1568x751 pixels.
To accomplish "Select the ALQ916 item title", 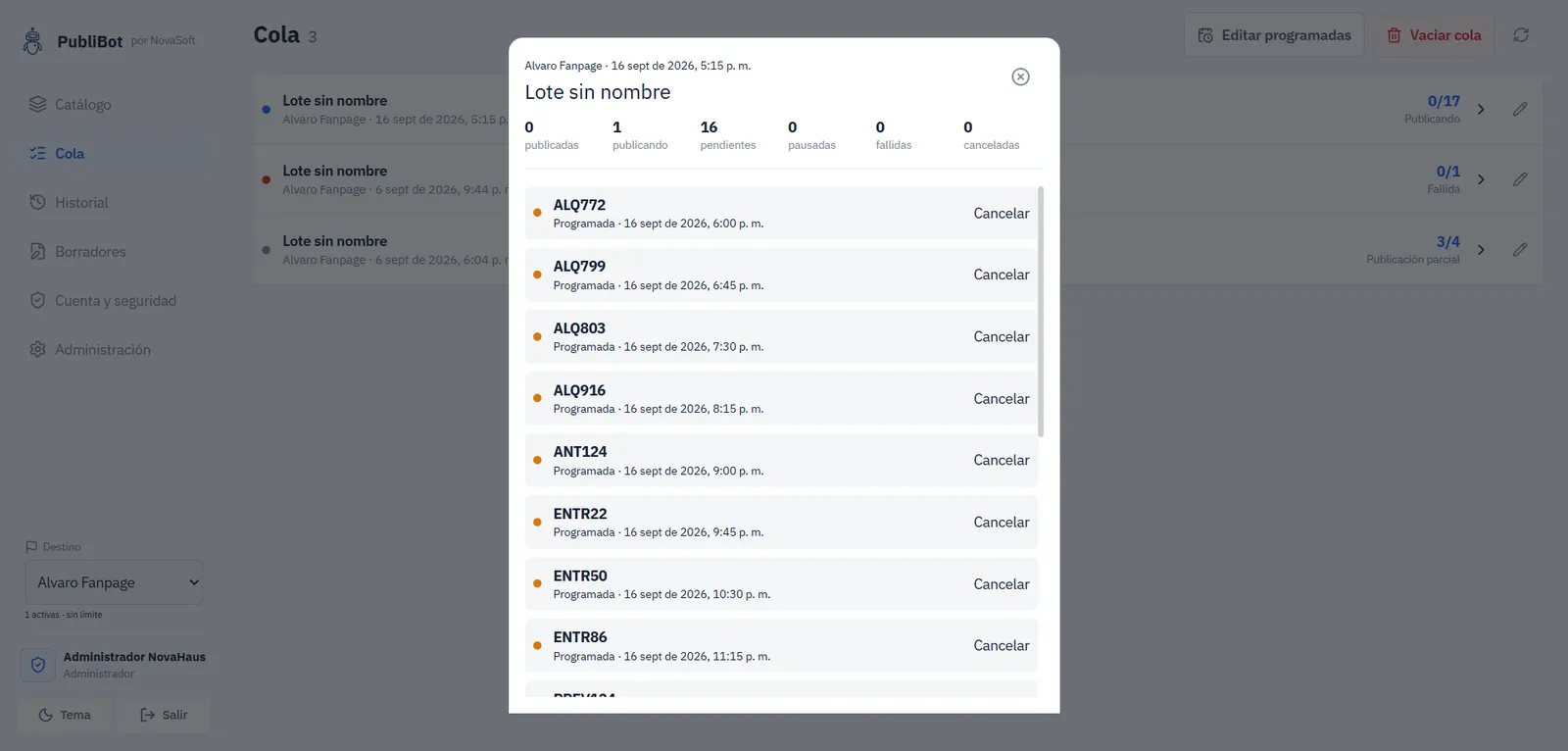I will pyautogui.click(x=579, y=390).
